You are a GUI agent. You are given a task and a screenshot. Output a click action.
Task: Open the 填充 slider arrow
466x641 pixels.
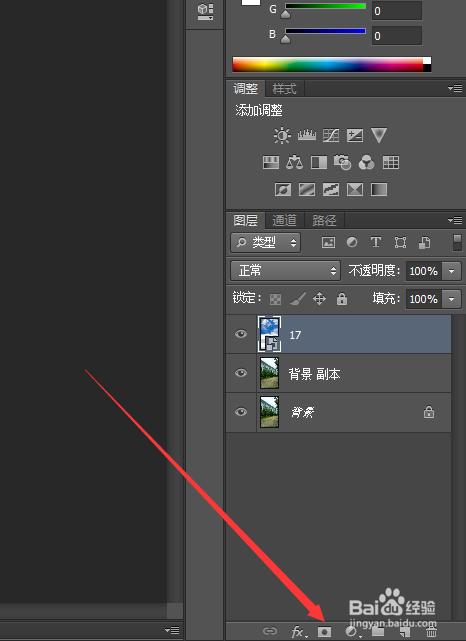point(452,299)
